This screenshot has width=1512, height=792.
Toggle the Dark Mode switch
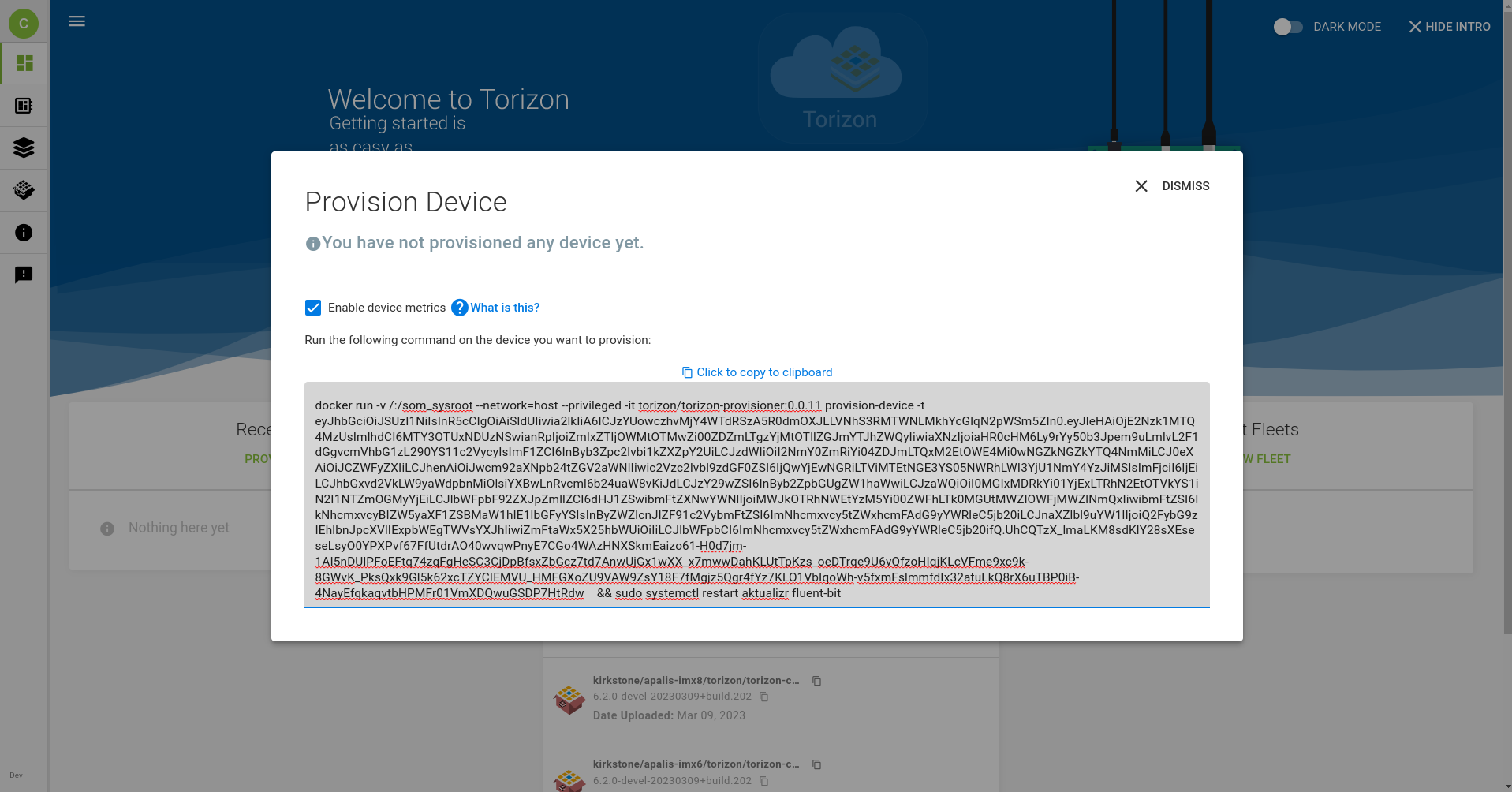[x=1287, y=27]
